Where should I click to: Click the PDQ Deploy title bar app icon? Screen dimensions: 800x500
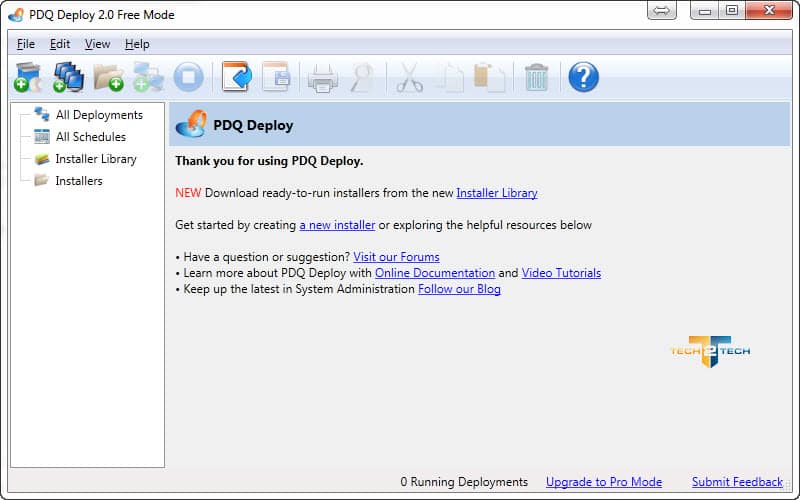16,15
